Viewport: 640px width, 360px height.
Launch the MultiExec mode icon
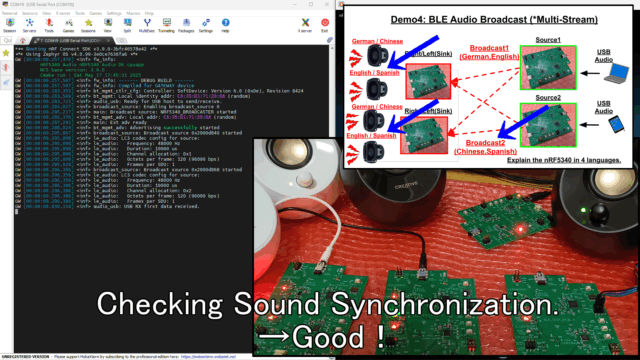tap(147, 25)
